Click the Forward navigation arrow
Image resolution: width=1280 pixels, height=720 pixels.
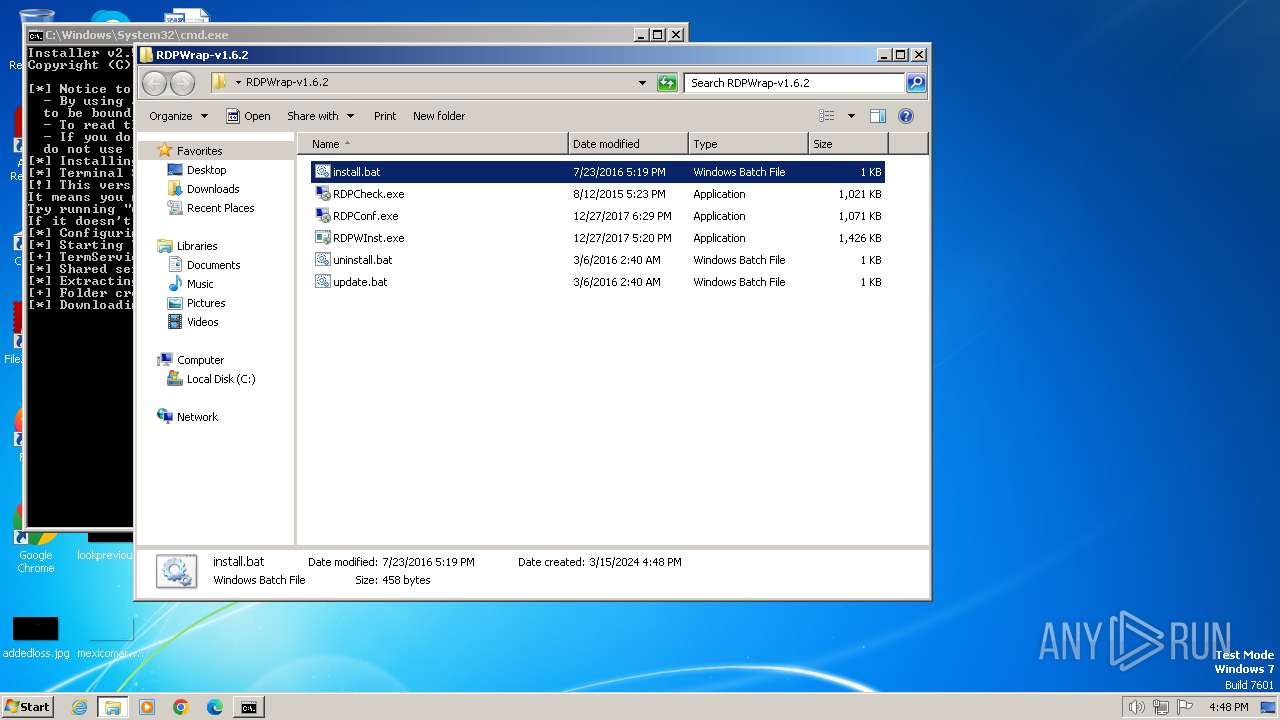coord(182,83)
